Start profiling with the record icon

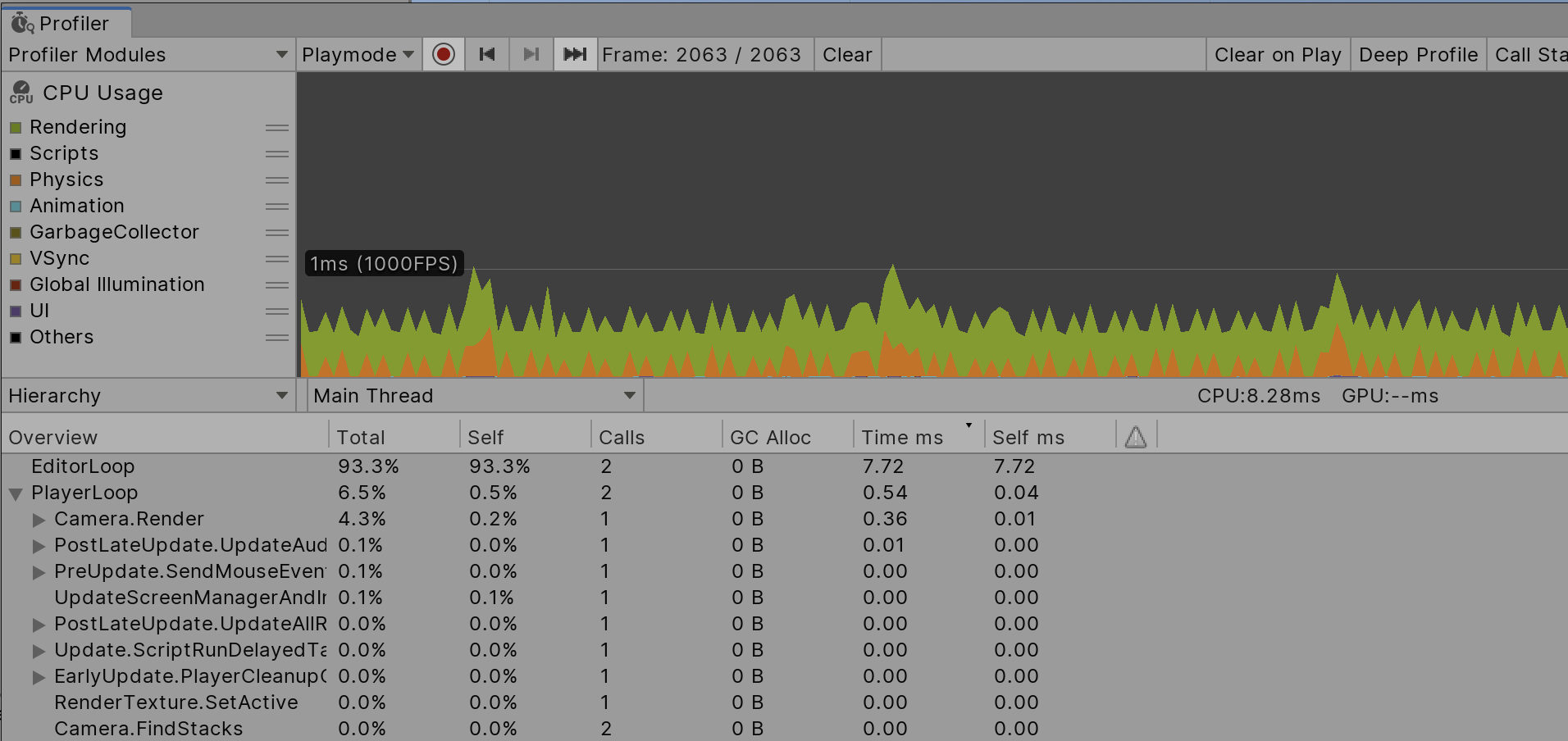tap(443, 54)
